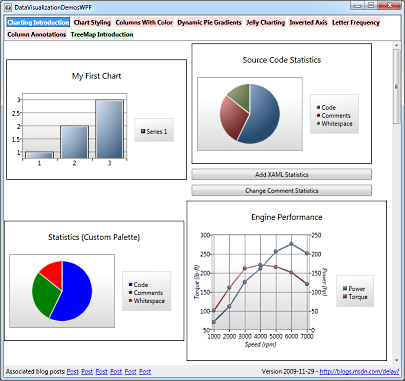Click the scrollbar down arrow
The height and width of the screenshot is (381, 405).
coord(397,360)
